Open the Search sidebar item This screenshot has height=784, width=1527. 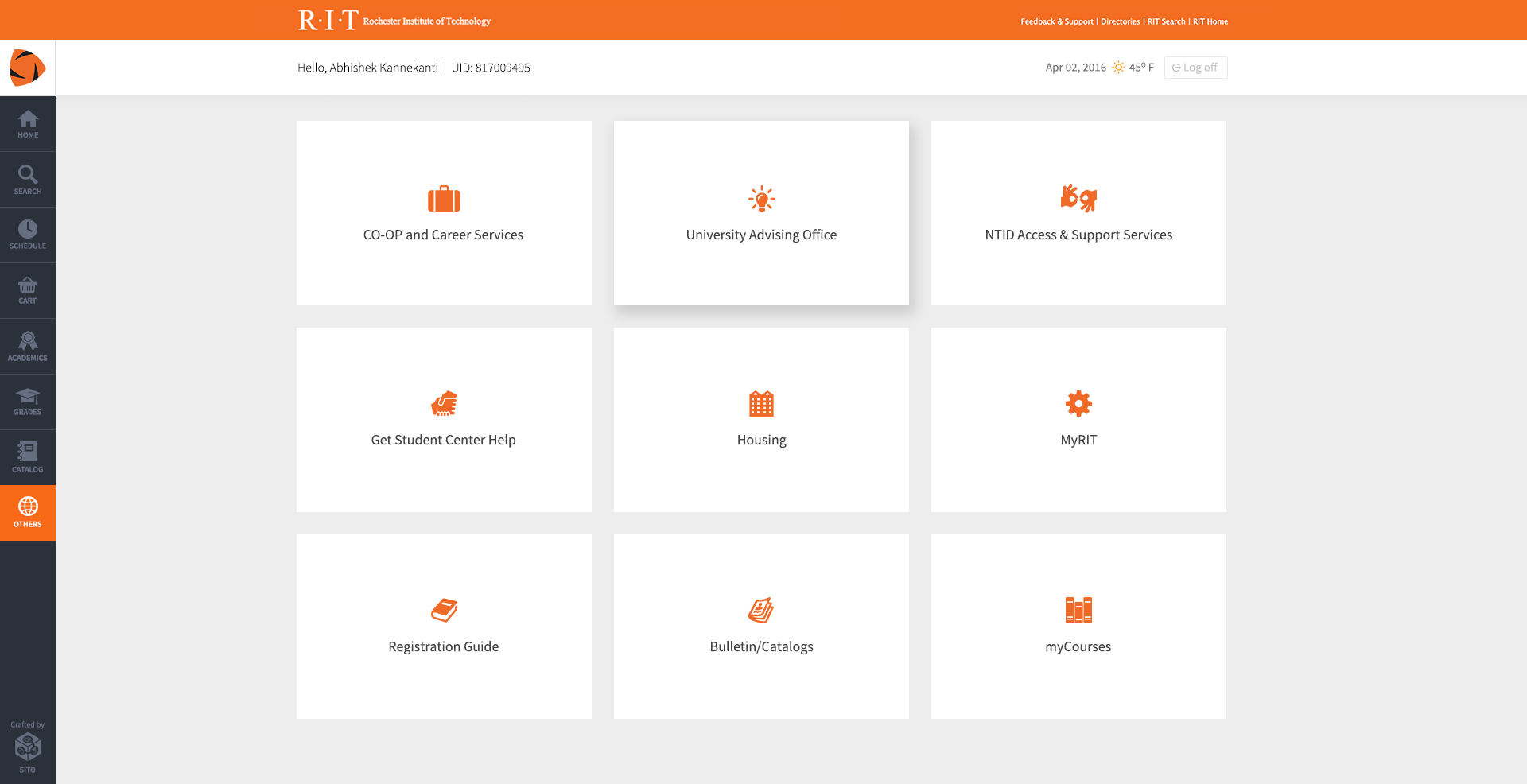[28, 180]
